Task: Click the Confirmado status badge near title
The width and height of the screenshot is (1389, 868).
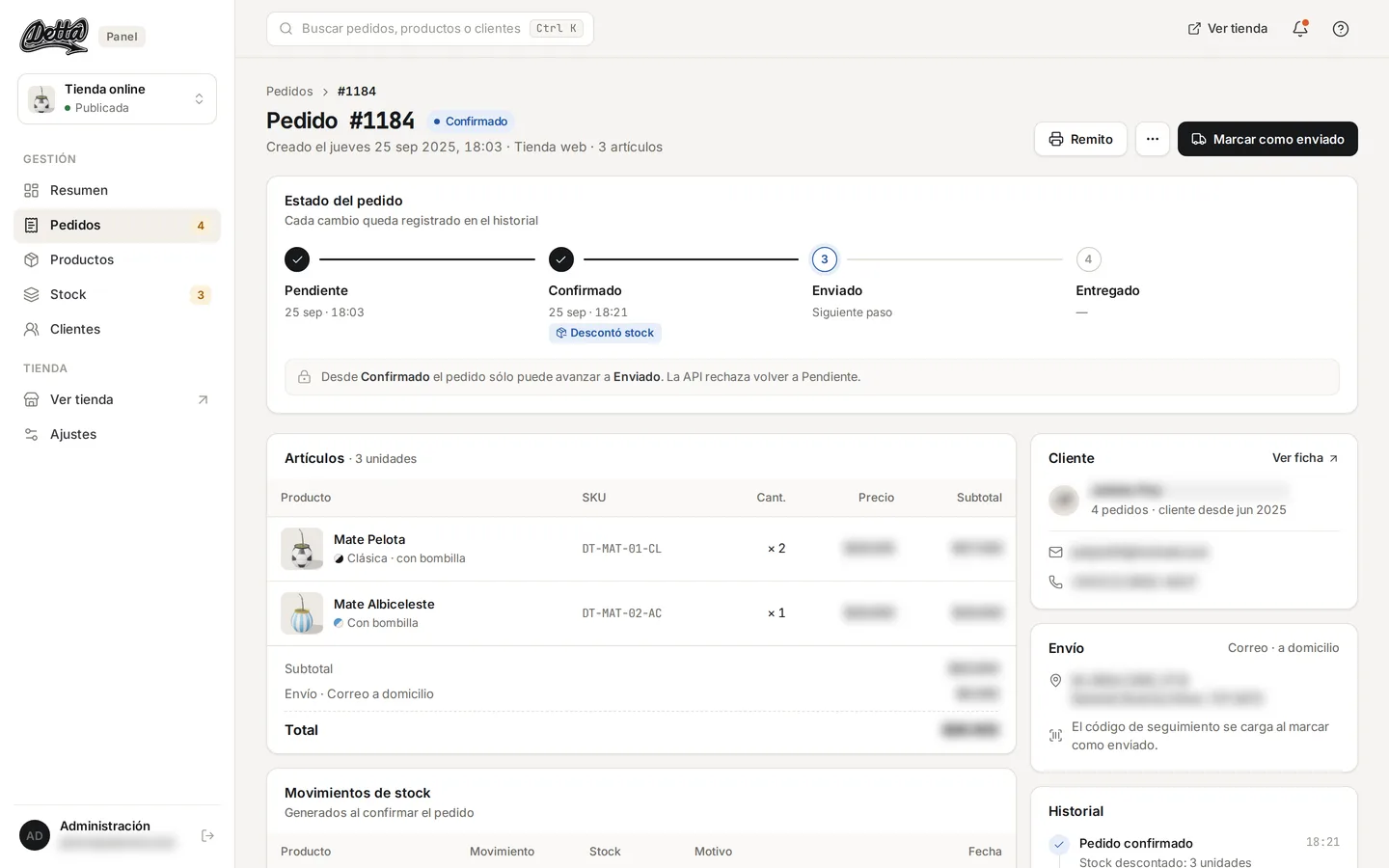Action: pyautogui.click(x=471, y=122)
